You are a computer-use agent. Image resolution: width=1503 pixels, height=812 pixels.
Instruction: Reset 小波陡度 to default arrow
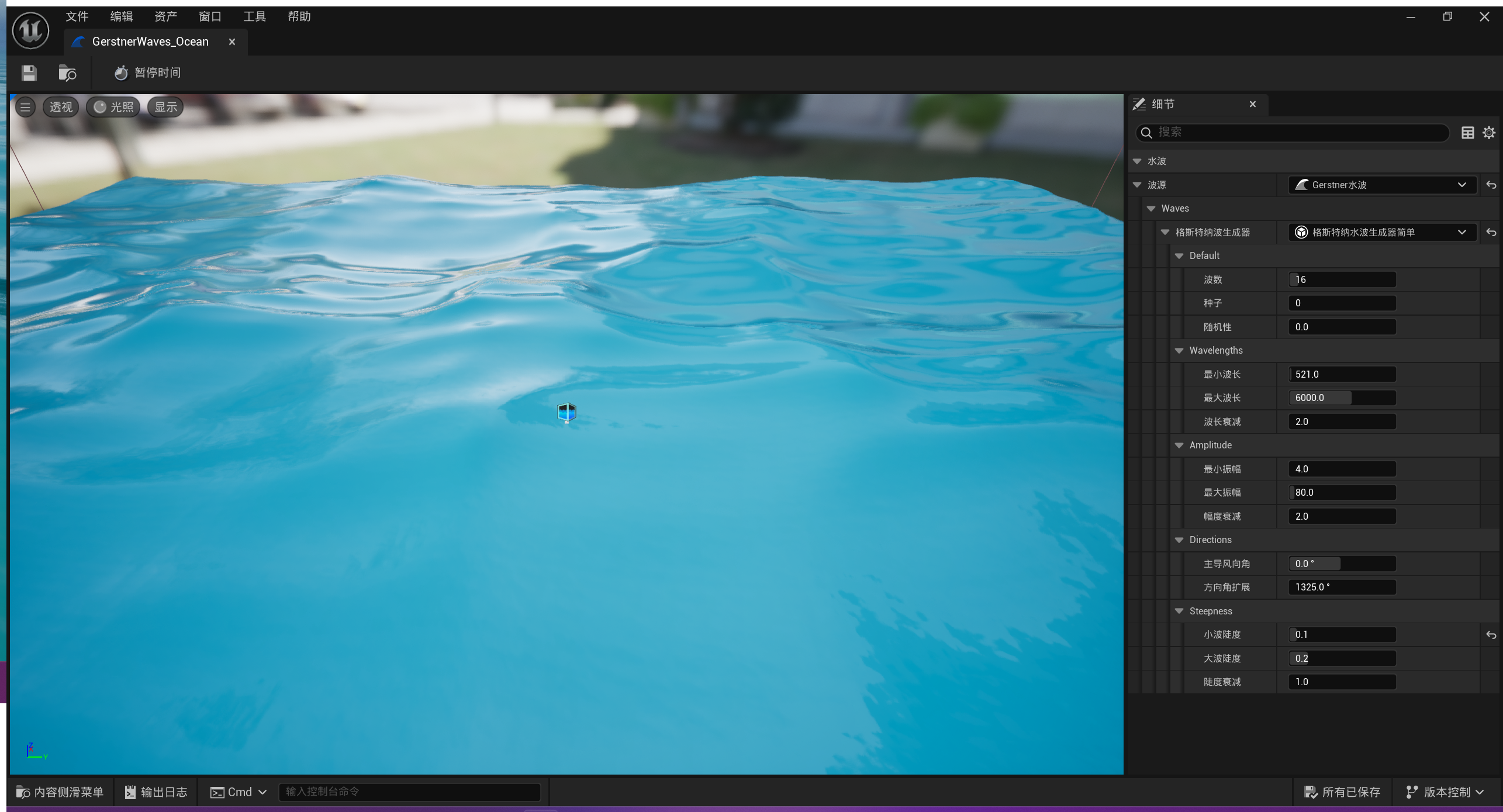pyautogui.click(x=1491, y=635)
